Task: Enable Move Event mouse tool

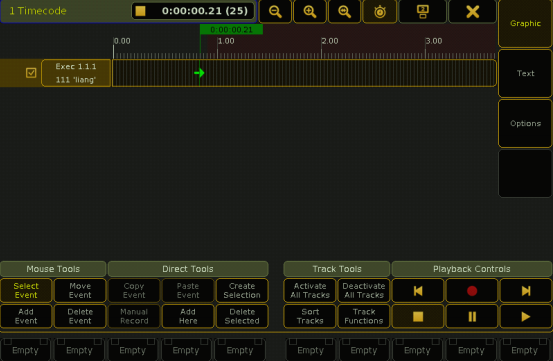Action: (x=80, y=290)
